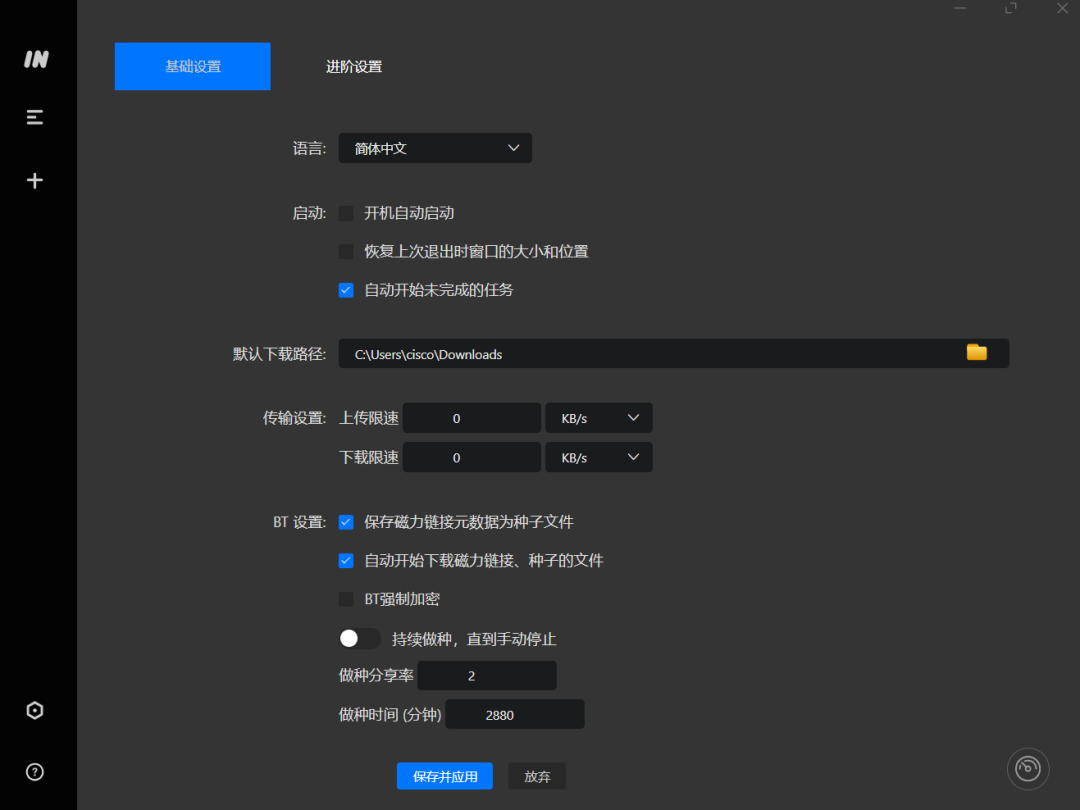Screen dimensions: 1080x810
Task: Open help via the question mark icon
Action: (35, 771)
